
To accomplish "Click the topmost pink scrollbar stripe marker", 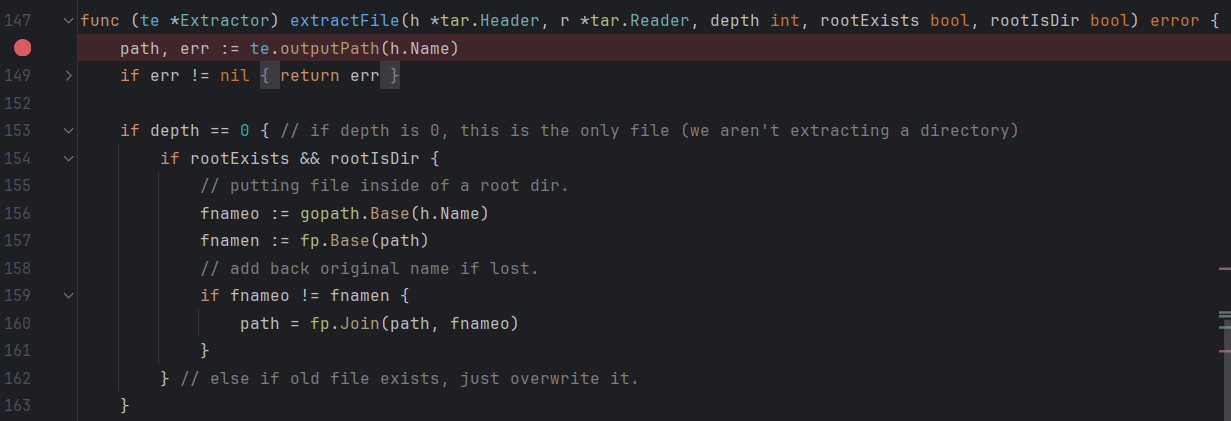I will [x=1224, y=269].
